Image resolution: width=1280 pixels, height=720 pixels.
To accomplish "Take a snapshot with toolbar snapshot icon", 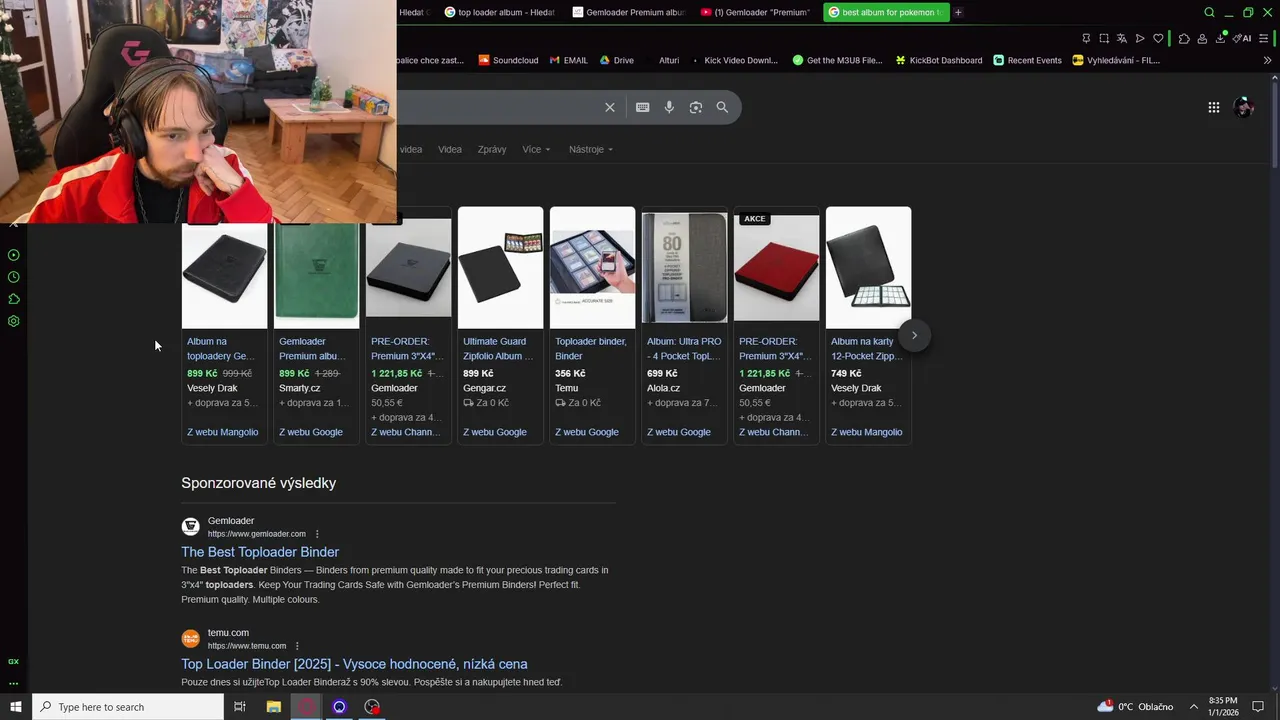I will point(1104,38).
